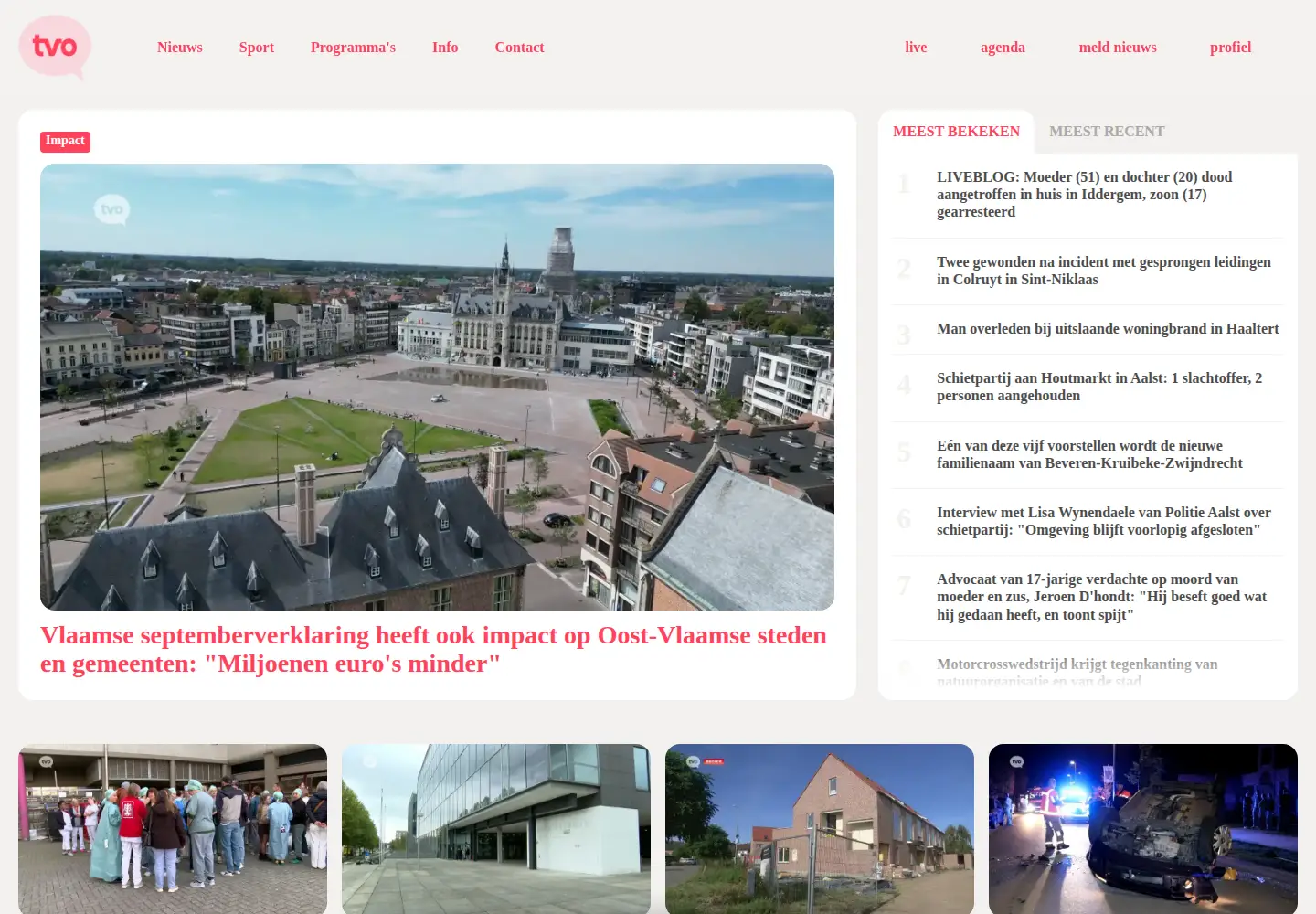Click meld nieuws link
This screenshot has height=914, width=1316.
1118,48
